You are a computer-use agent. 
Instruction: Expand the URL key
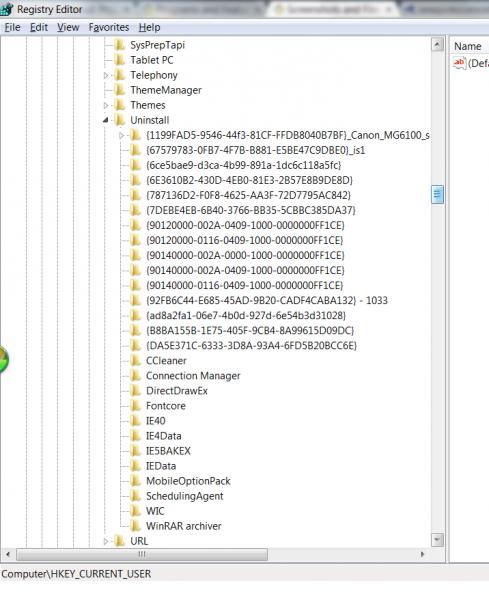(x=106, y=541)
